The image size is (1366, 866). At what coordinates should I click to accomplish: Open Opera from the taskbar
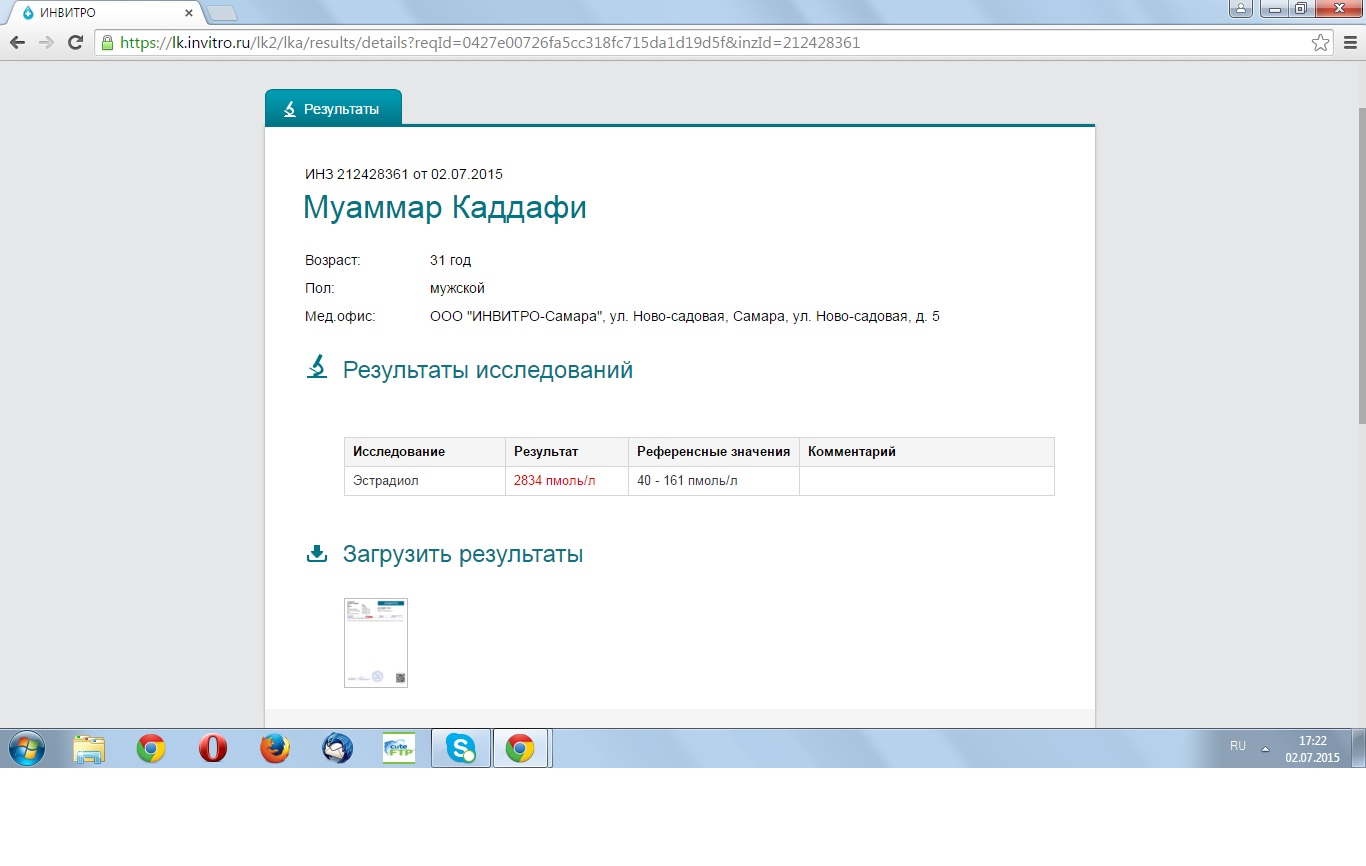point(213,748)
